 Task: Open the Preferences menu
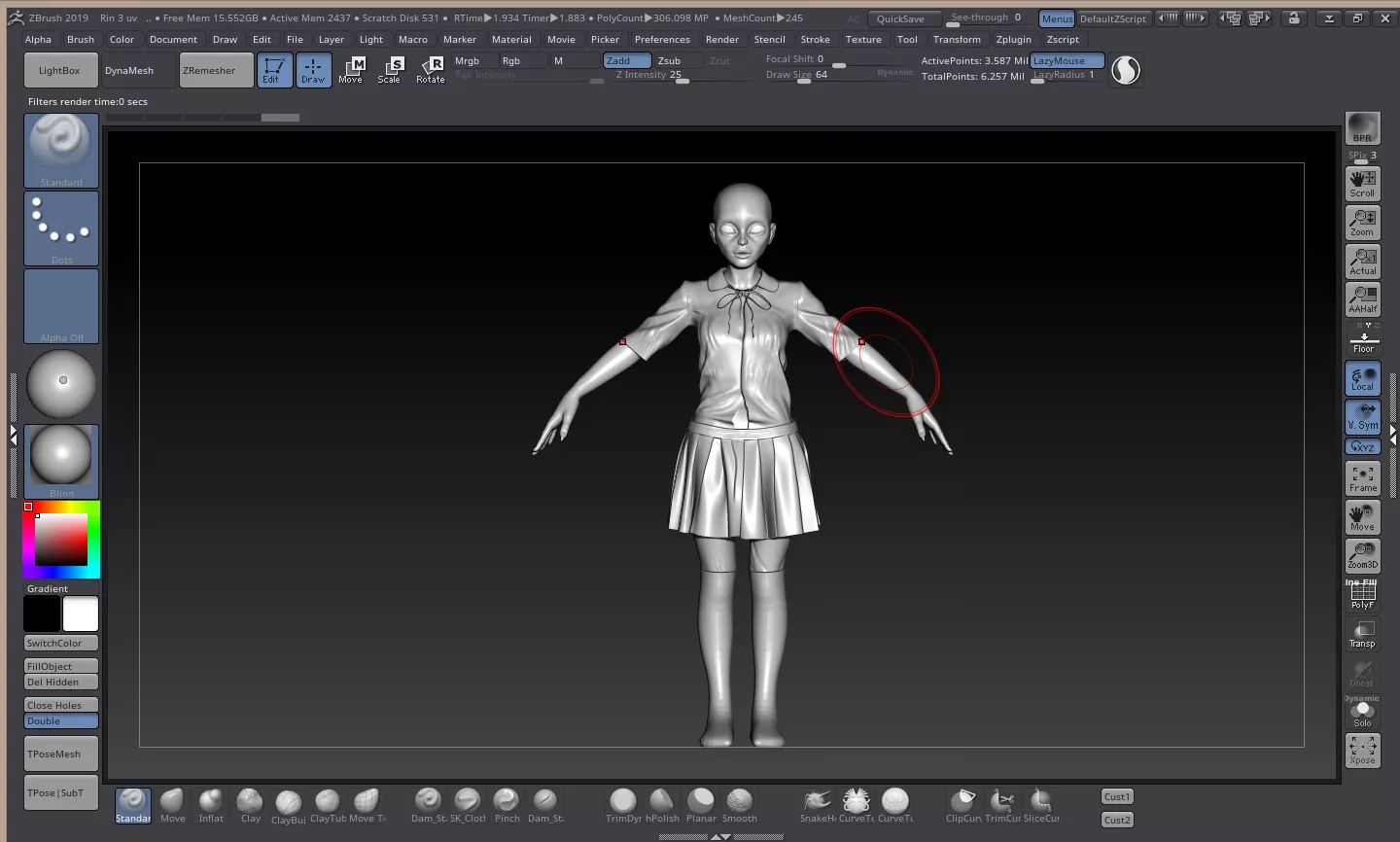click(662, 40)
